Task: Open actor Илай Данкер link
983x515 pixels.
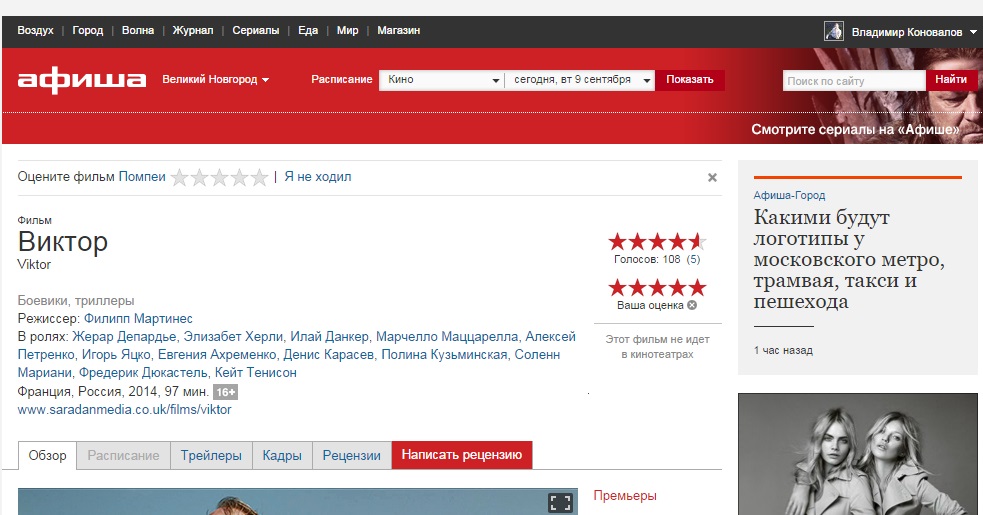Action: click(329, 337)
